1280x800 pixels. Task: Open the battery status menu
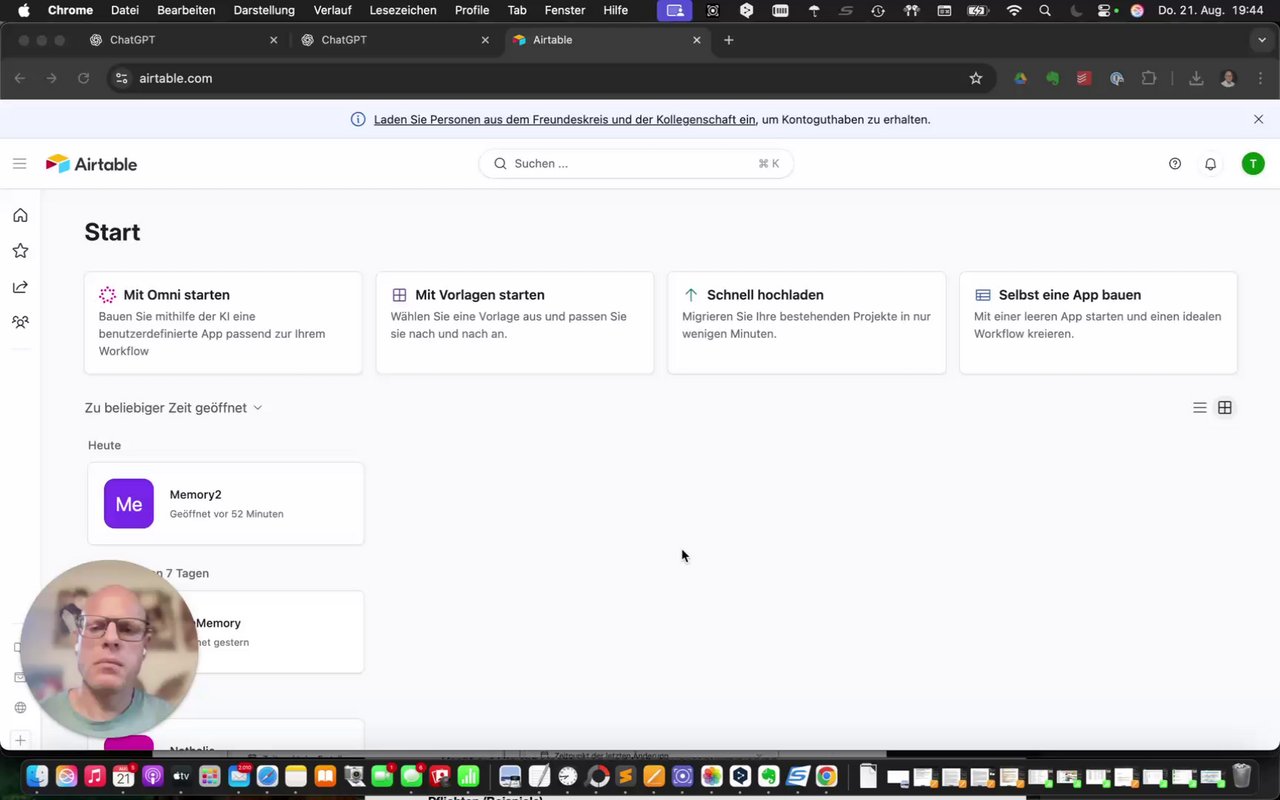pos(979,10)
